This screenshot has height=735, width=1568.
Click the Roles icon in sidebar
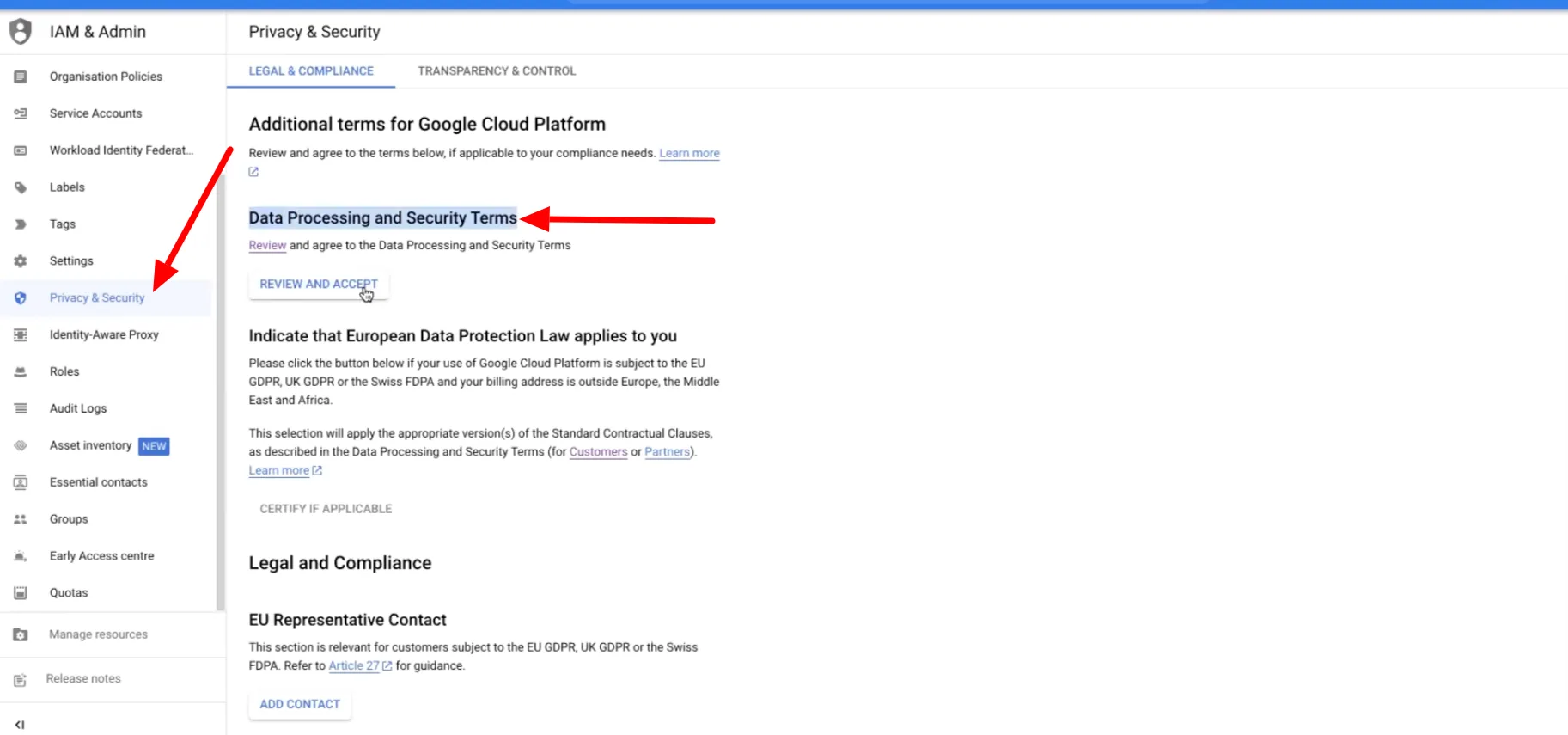(21, 372)
